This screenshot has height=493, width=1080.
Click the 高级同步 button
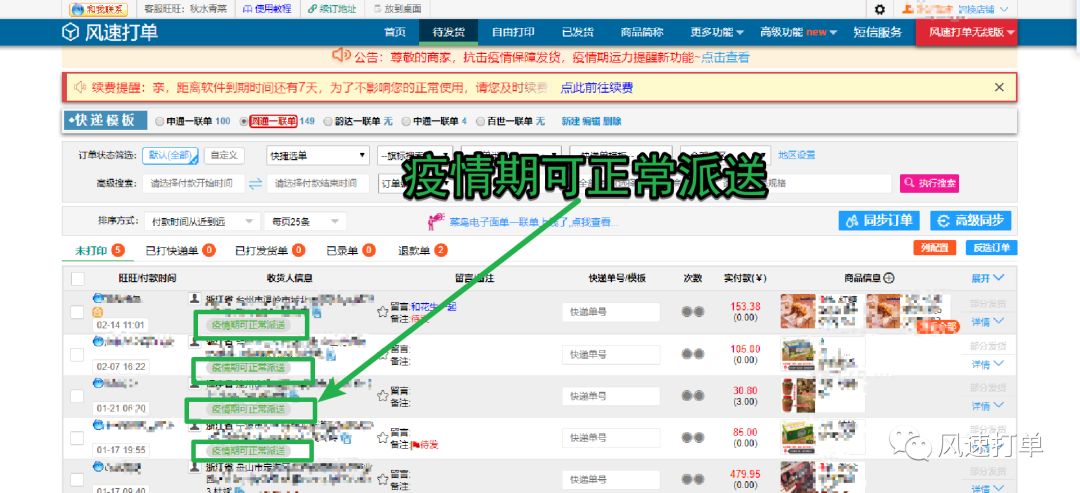pyautogui.click(x=970, y=220)
